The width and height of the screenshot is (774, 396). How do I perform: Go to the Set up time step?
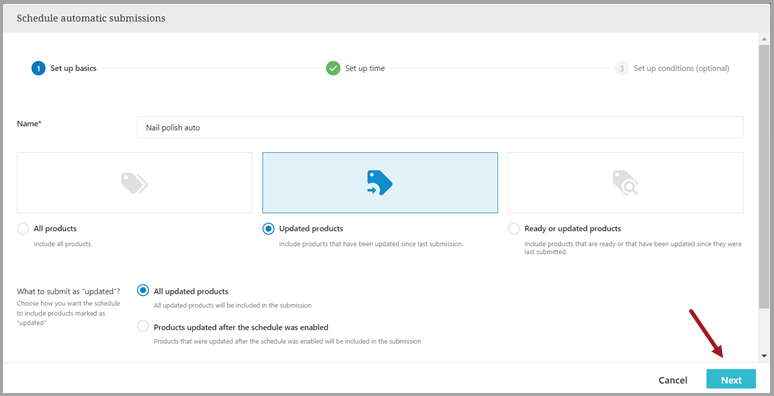(x=365, y=68)
